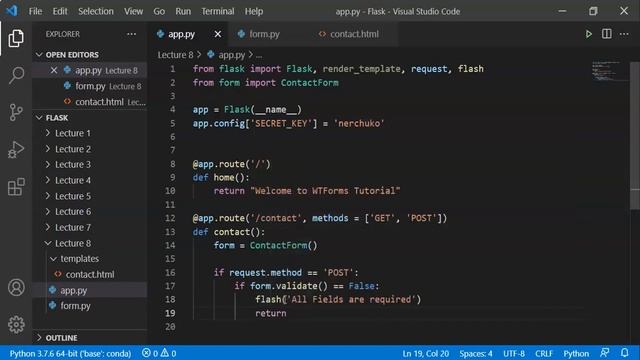Click the Python file icon next to form.py in Lecture 8

[53, 305]
